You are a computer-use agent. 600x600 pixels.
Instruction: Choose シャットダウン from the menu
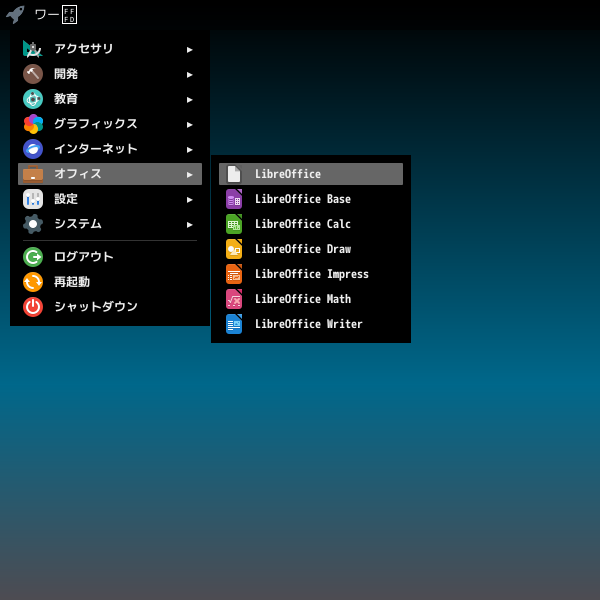(110, 307)
